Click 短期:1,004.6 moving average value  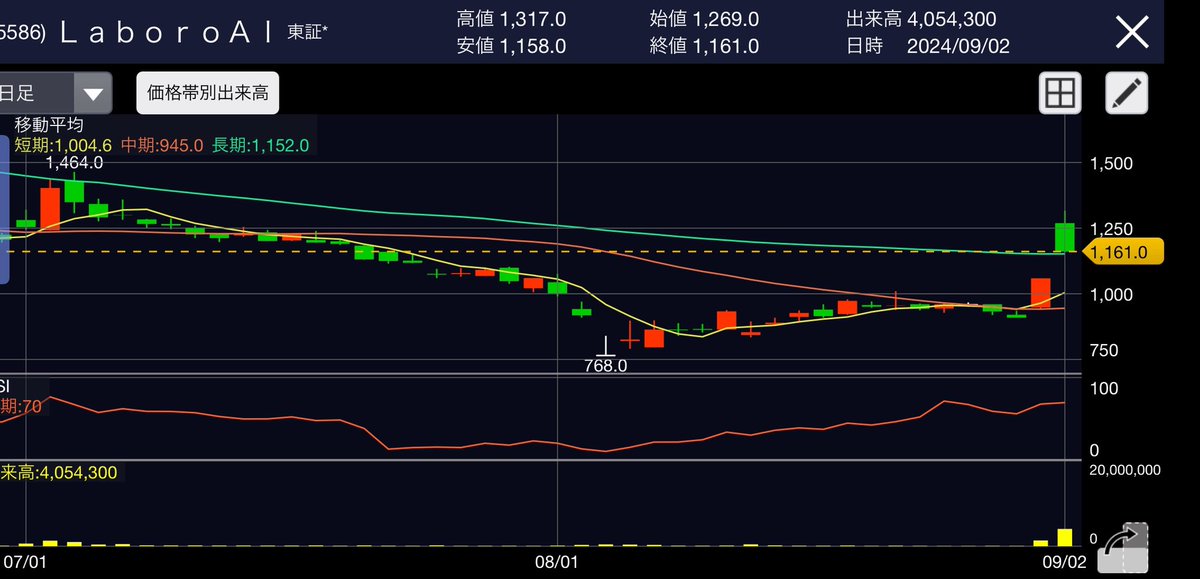[x=64, y=145]
